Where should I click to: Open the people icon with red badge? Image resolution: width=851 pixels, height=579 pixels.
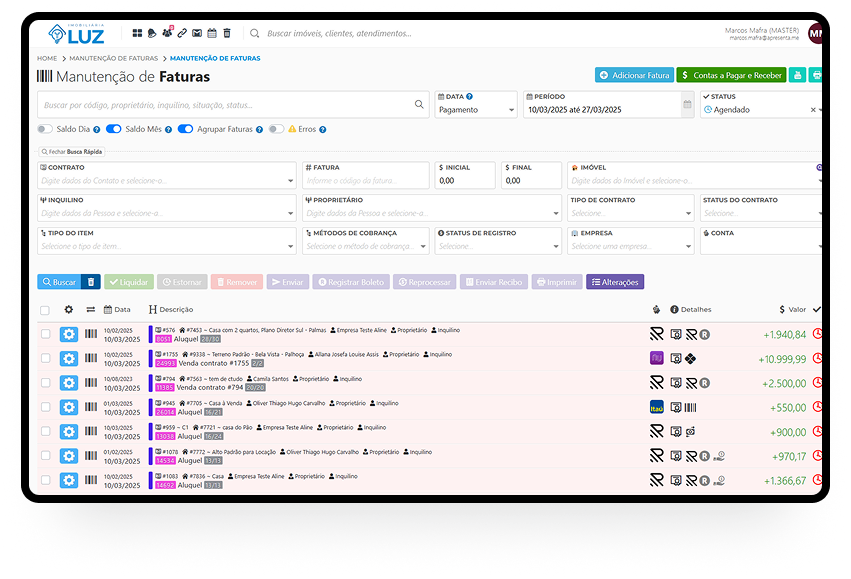click(x=167, y=33)
